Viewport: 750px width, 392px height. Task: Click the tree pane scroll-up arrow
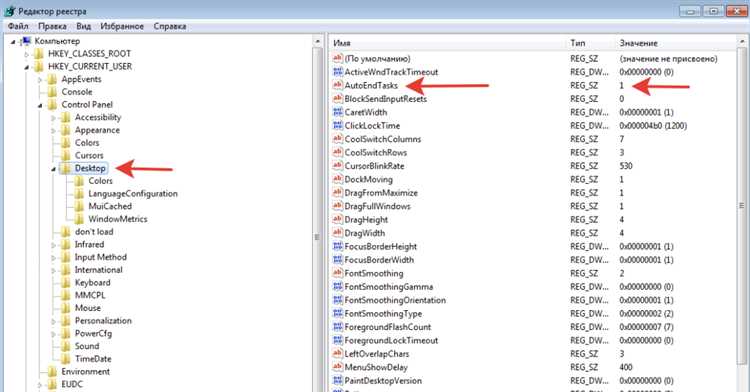pos(318,42)
